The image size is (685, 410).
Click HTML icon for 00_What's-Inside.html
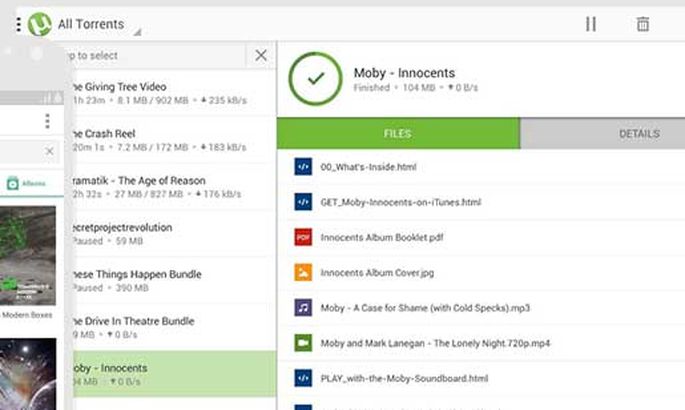pos(303,167)
